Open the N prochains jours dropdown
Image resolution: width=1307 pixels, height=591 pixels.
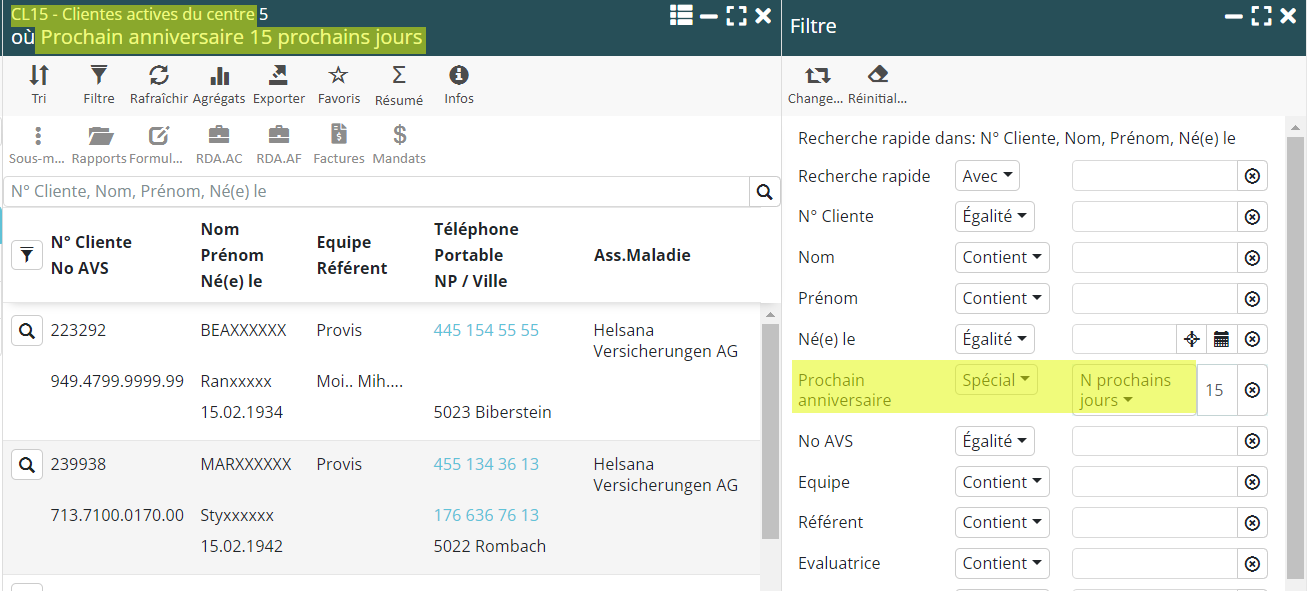(x=1133, y=390)
